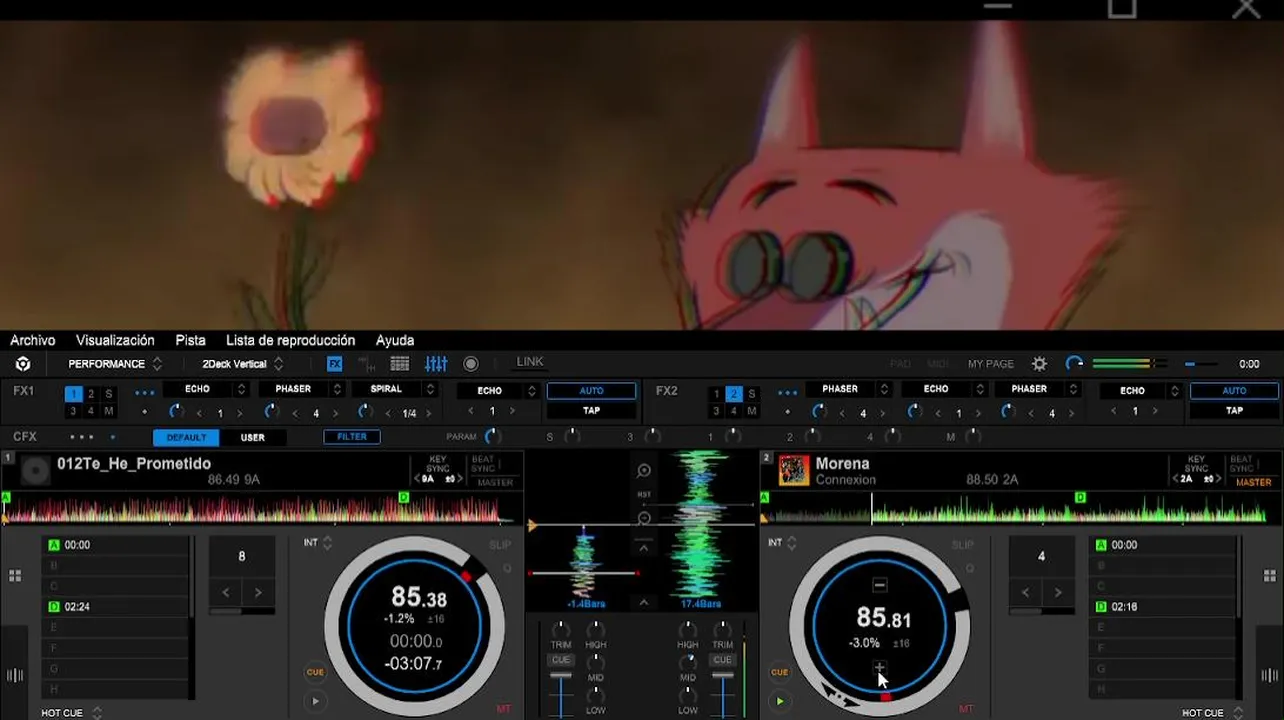Toggle FX1 deck 1 assignment
The height and width of the screenshot is (720, 1284).
click(x=73, y=394)
